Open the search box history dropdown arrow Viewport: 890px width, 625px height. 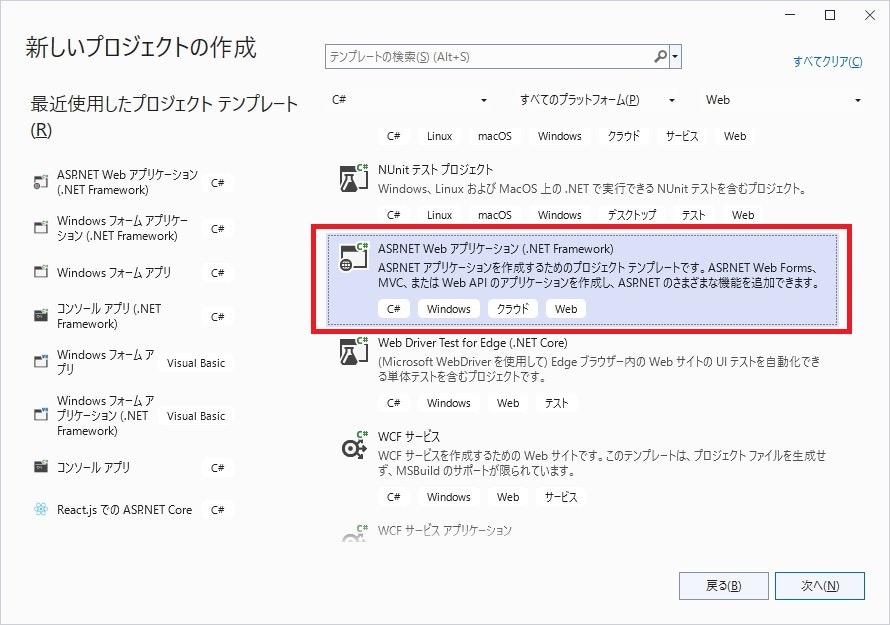tap(675, 57)
